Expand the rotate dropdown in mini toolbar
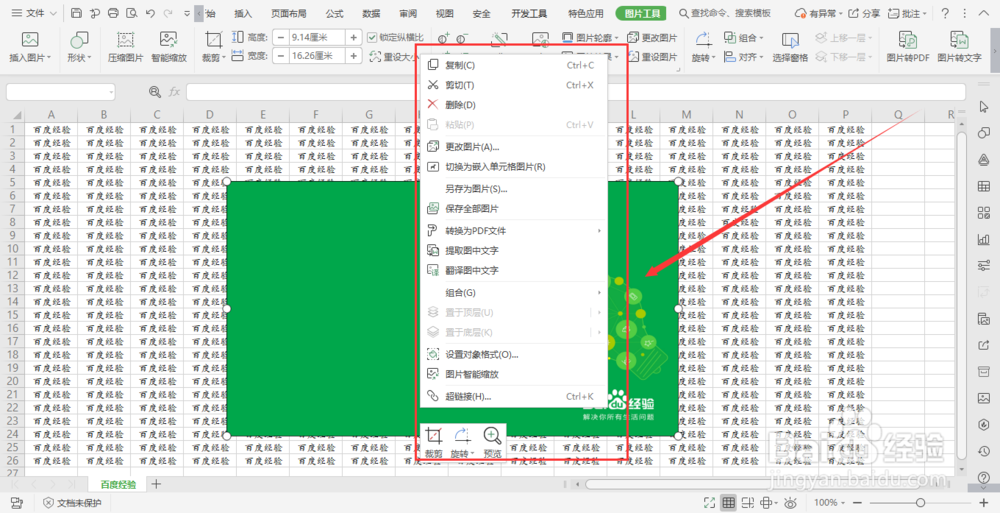Image resolution: width=1000 pixels, height=513 pixels. 473,454
